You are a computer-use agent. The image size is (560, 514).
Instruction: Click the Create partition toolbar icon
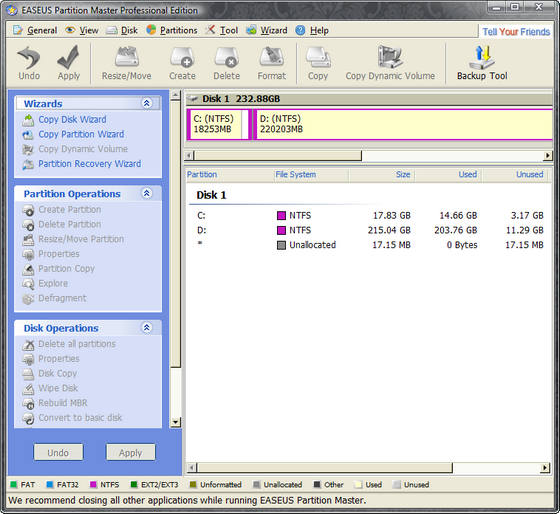(182, 63)
